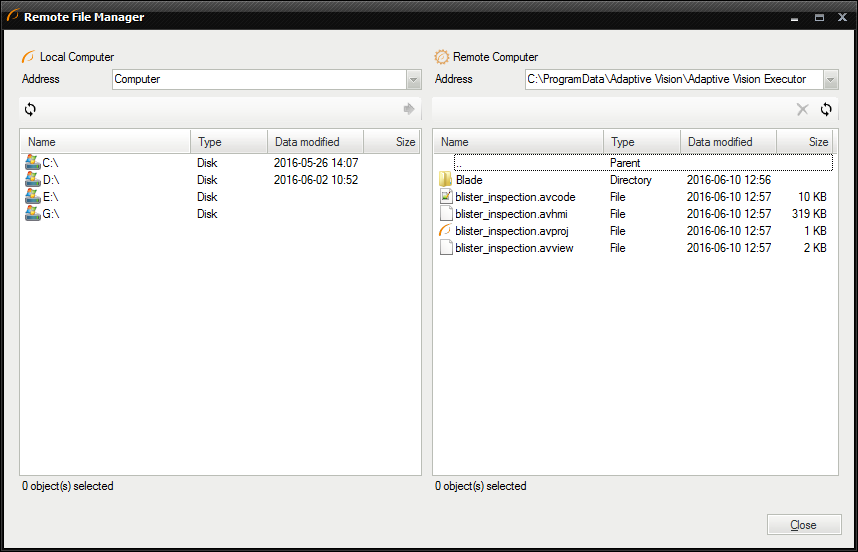Sort remote list by Size column
The height and width of the screenshot is (552, 858).
pyautogui.click(x=806, y=142)
